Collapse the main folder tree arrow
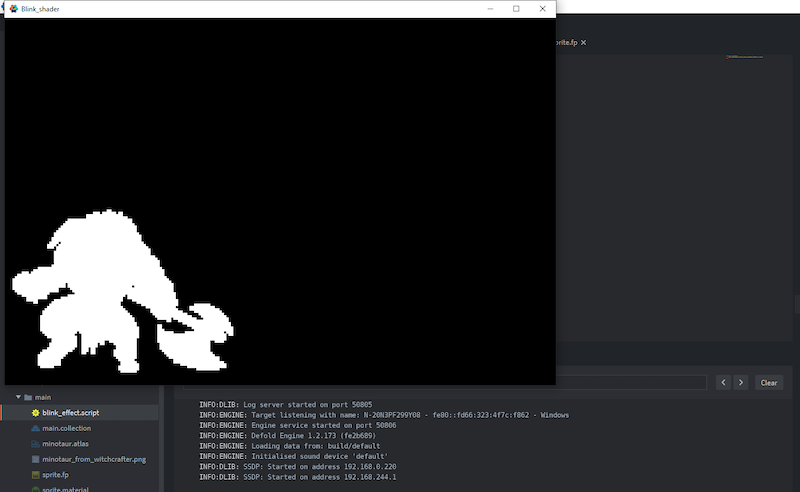Viewport: 800px width, 492px height. coord(17,397)
